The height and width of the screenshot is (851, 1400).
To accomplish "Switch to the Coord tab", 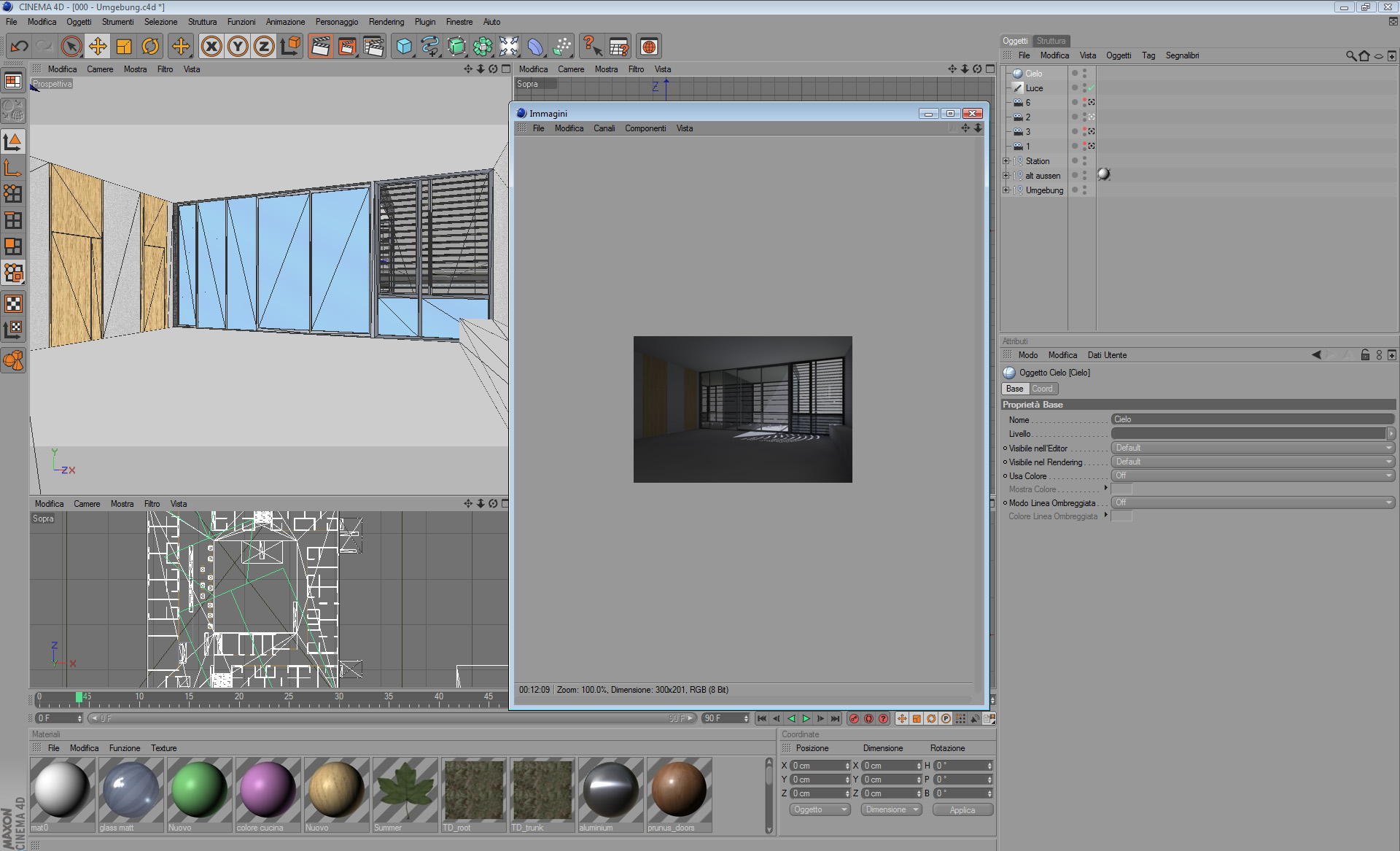I will click(x=1042, y=389).
